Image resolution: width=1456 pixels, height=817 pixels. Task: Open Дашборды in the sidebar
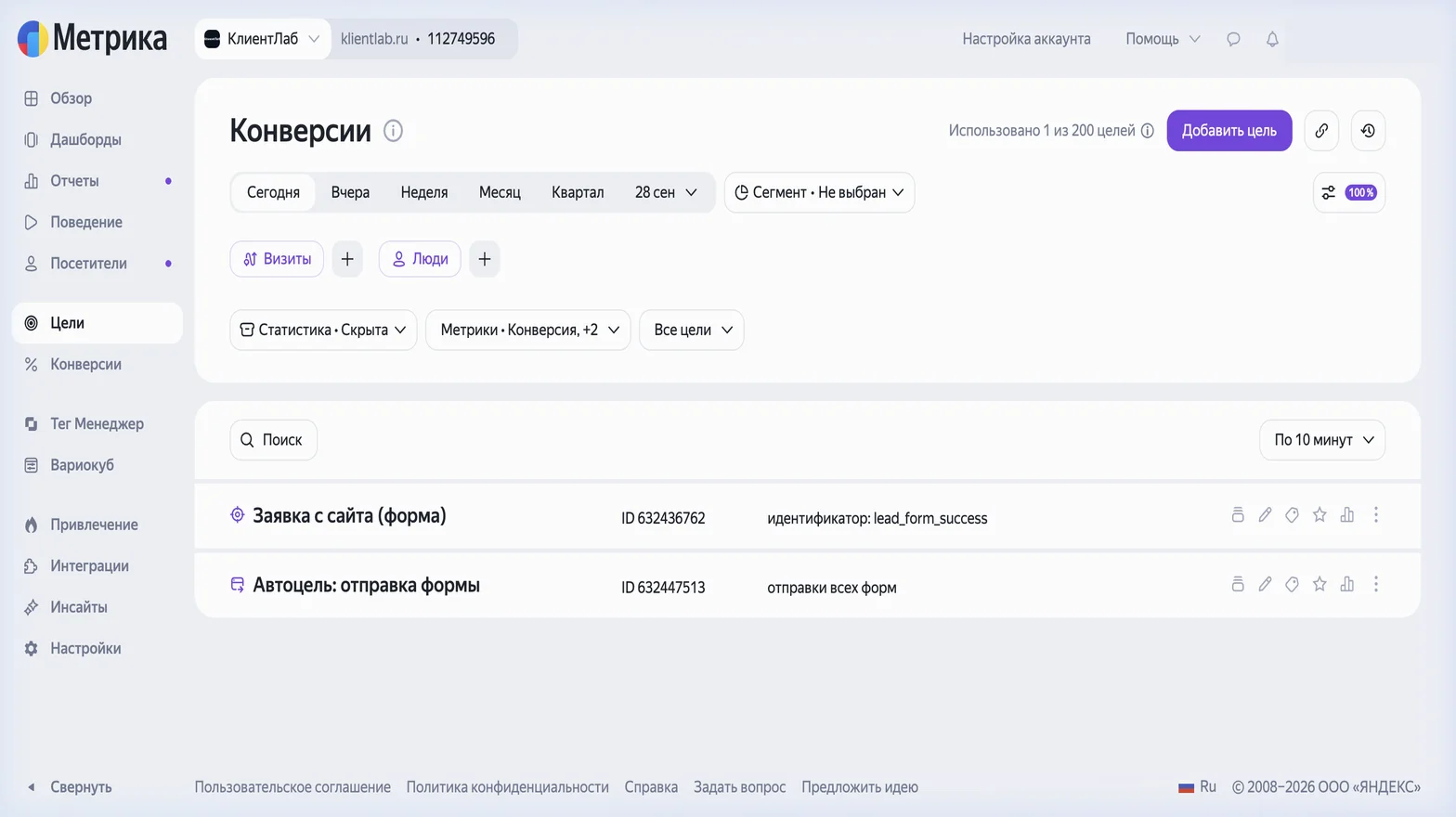point(97,139)
